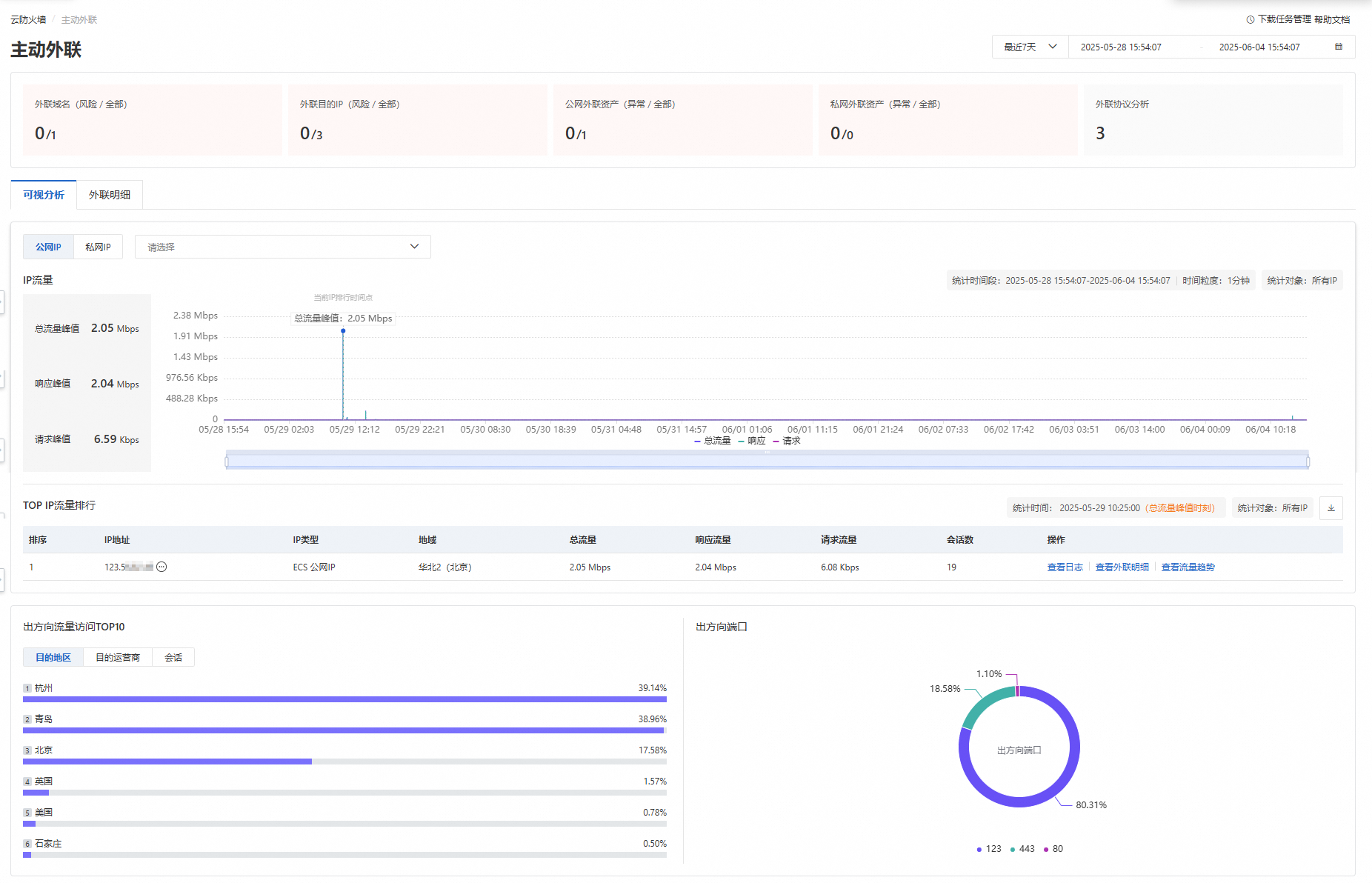Click the clock icon beside 下载任务管理
This screenshot has height=883, width=1372.
tap(1251, 19)
